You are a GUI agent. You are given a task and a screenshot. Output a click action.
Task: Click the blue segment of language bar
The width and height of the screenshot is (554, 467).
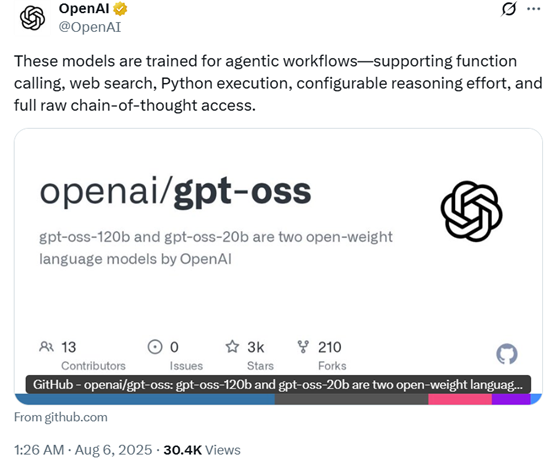[146, 399]
